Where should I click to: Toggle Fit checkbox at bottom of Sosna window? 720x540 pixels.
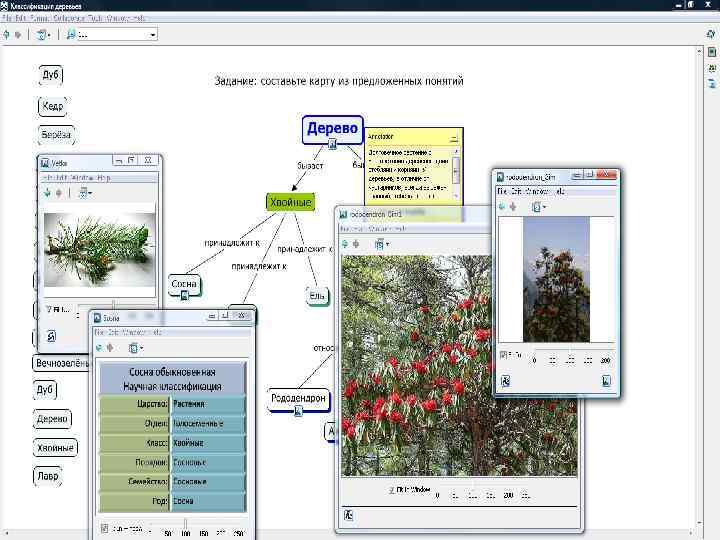point(105,528)
